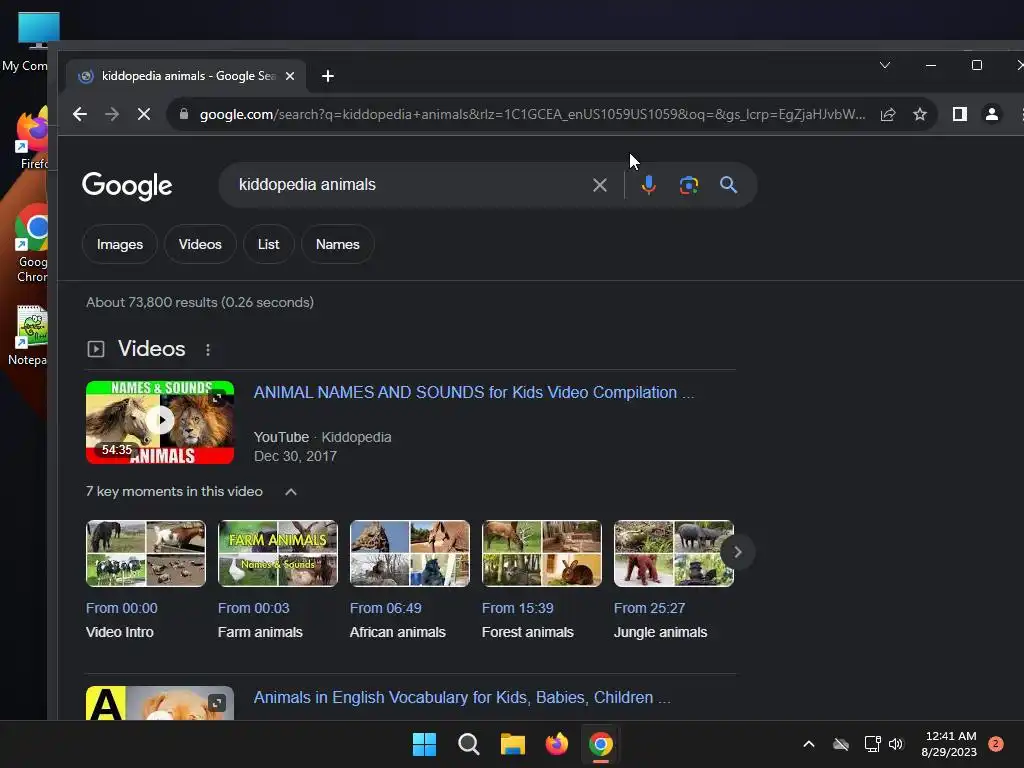Clear the search box with the X
Screen dimensions: 1024x768
pyautogui.click(x=600, y=185)
